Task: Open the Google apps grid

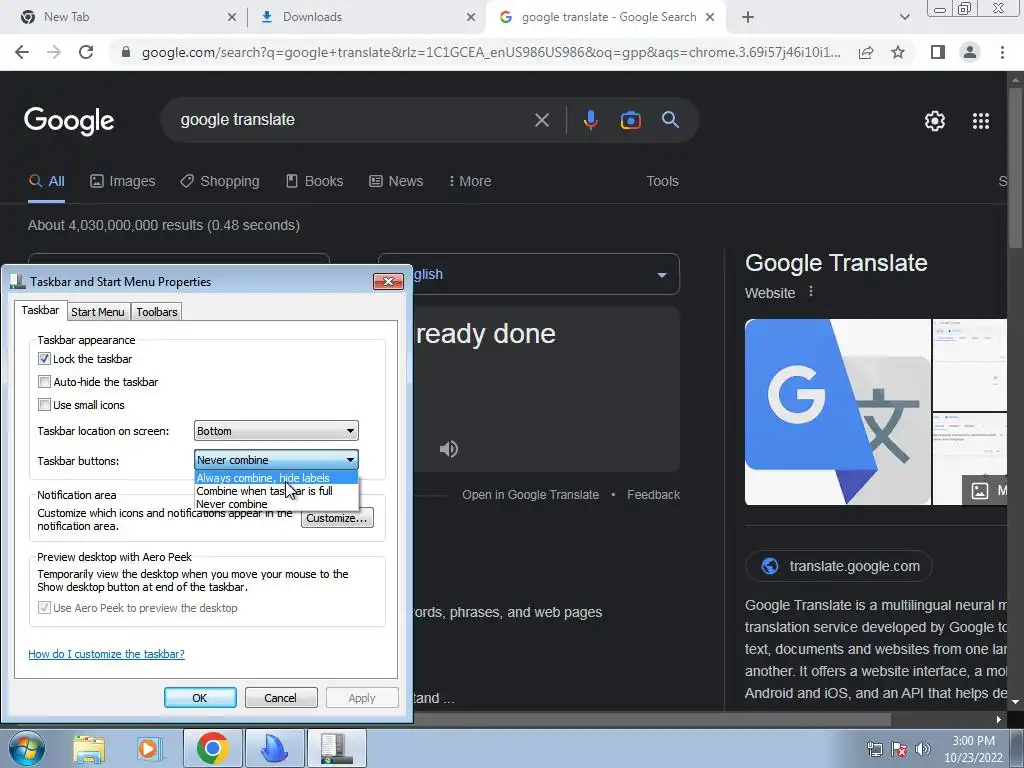Action: click(x=981, y=121)
